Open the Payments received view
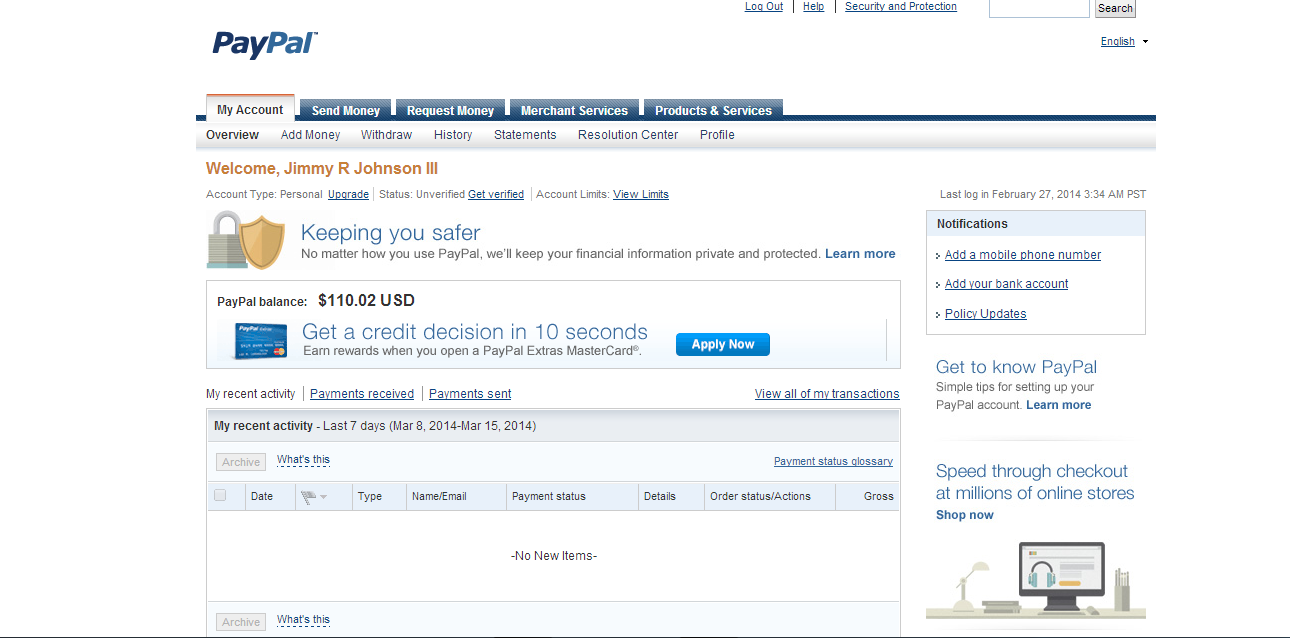1290x638 pixels. coord(362,394)
